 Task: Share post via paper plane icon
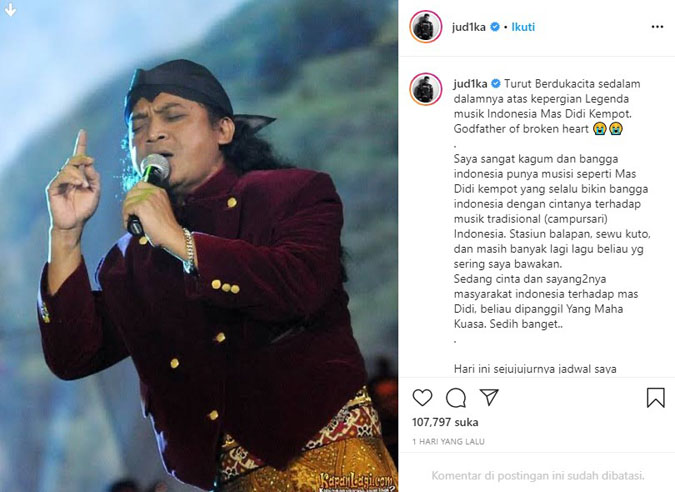[489, 397]
